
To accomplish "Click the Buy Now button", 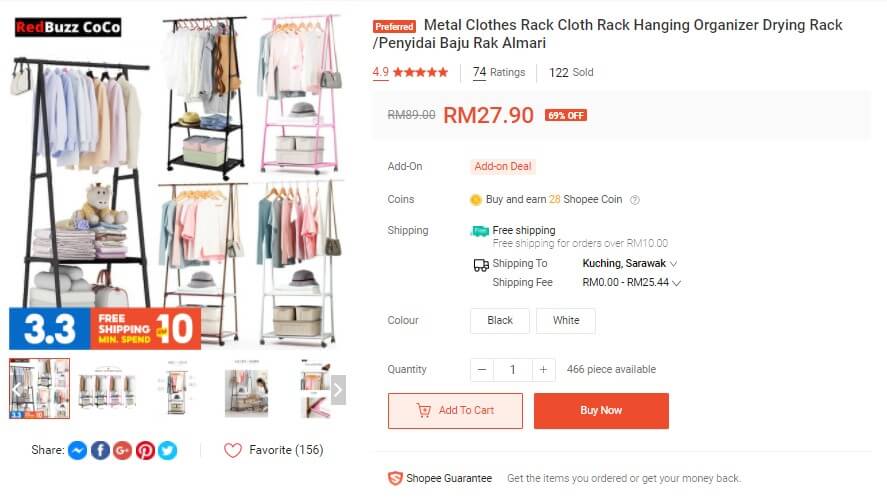I will click(x=601, y=411).
